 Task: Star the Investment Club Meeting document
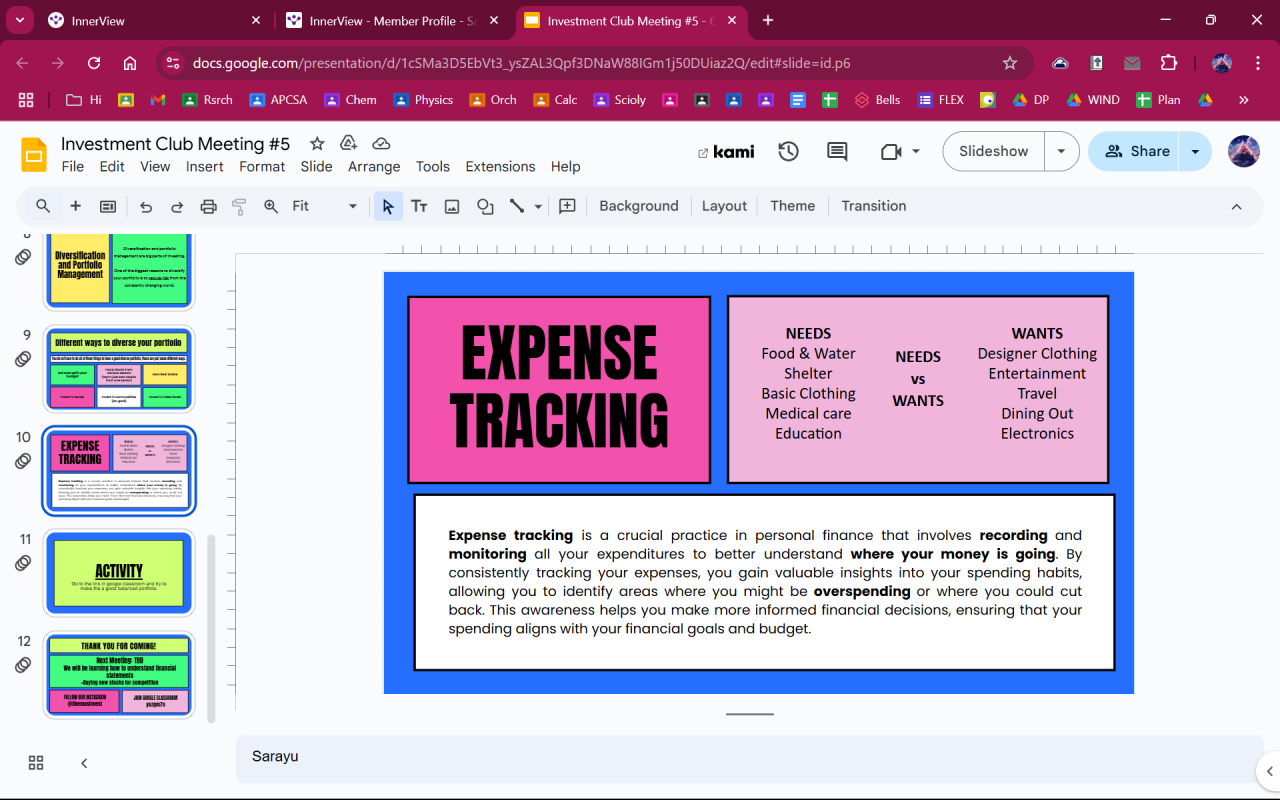(x=317, y=144)
